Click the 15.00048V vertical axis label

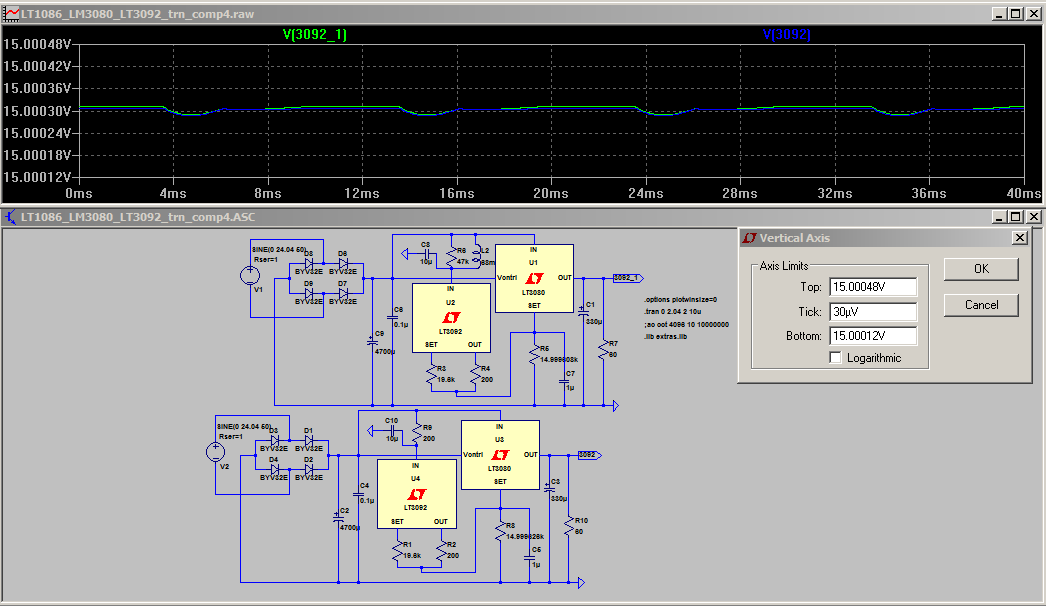[x=37, y=44]
